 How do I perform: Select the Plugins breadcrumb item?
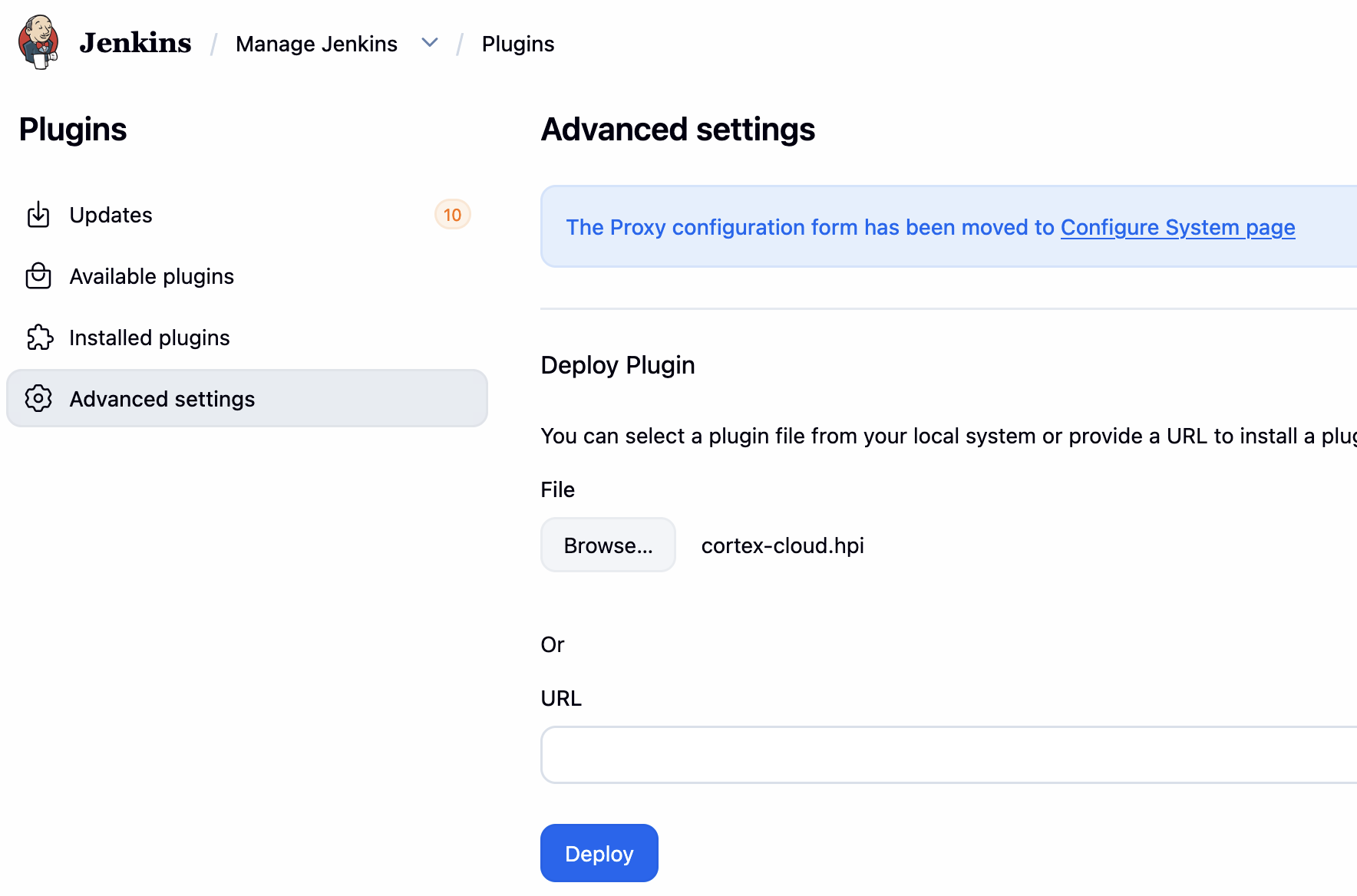(x=517, y=44)
